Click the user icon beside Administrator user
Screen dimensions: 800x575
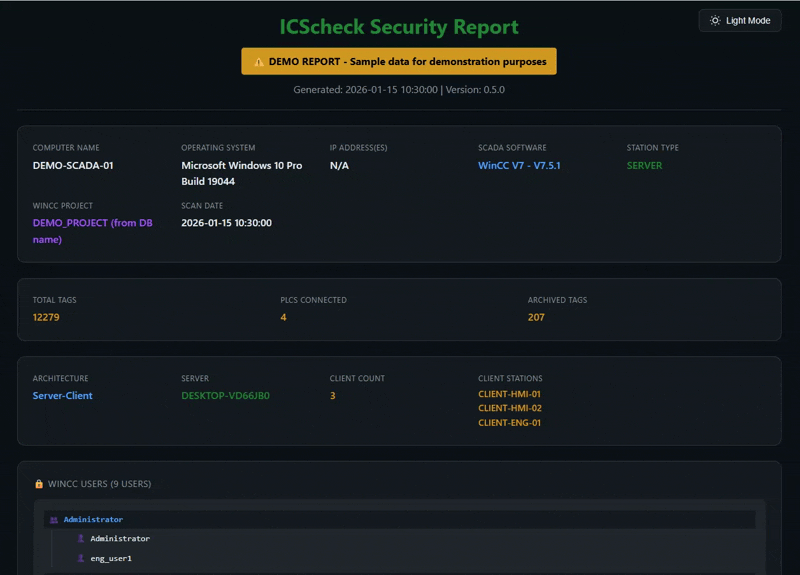coord(81,538)
